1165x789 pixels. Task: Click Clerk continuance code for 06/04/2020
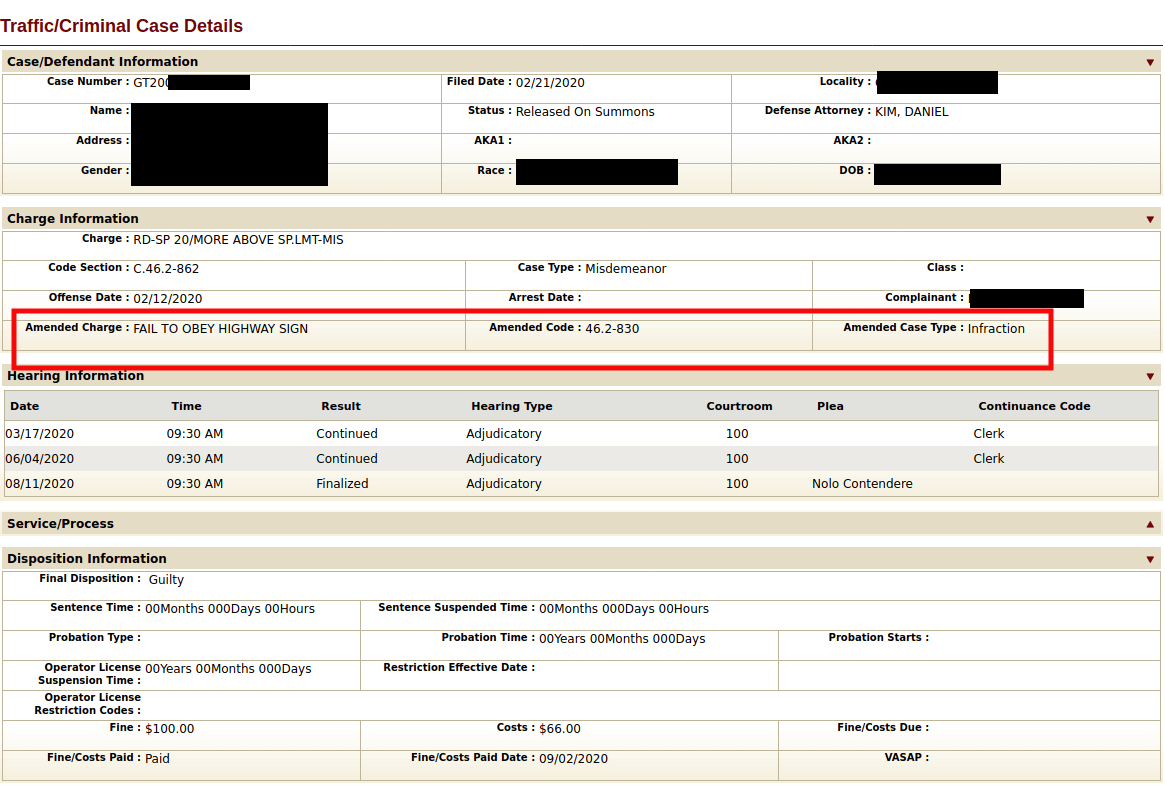tap(989, 459)
